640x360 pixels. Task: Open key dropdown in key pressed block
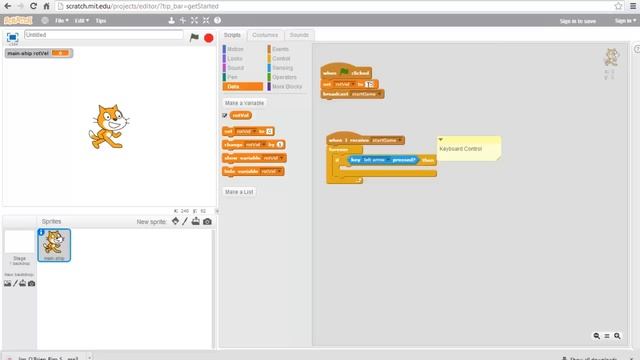pyautogui.click(x=388, y=160)
